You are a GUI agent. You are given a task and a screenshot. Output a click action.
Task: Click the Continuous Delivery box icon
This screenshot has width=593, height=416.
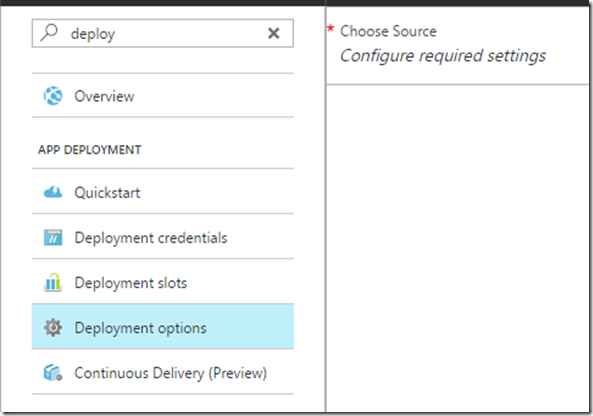(x=53, y=373)
